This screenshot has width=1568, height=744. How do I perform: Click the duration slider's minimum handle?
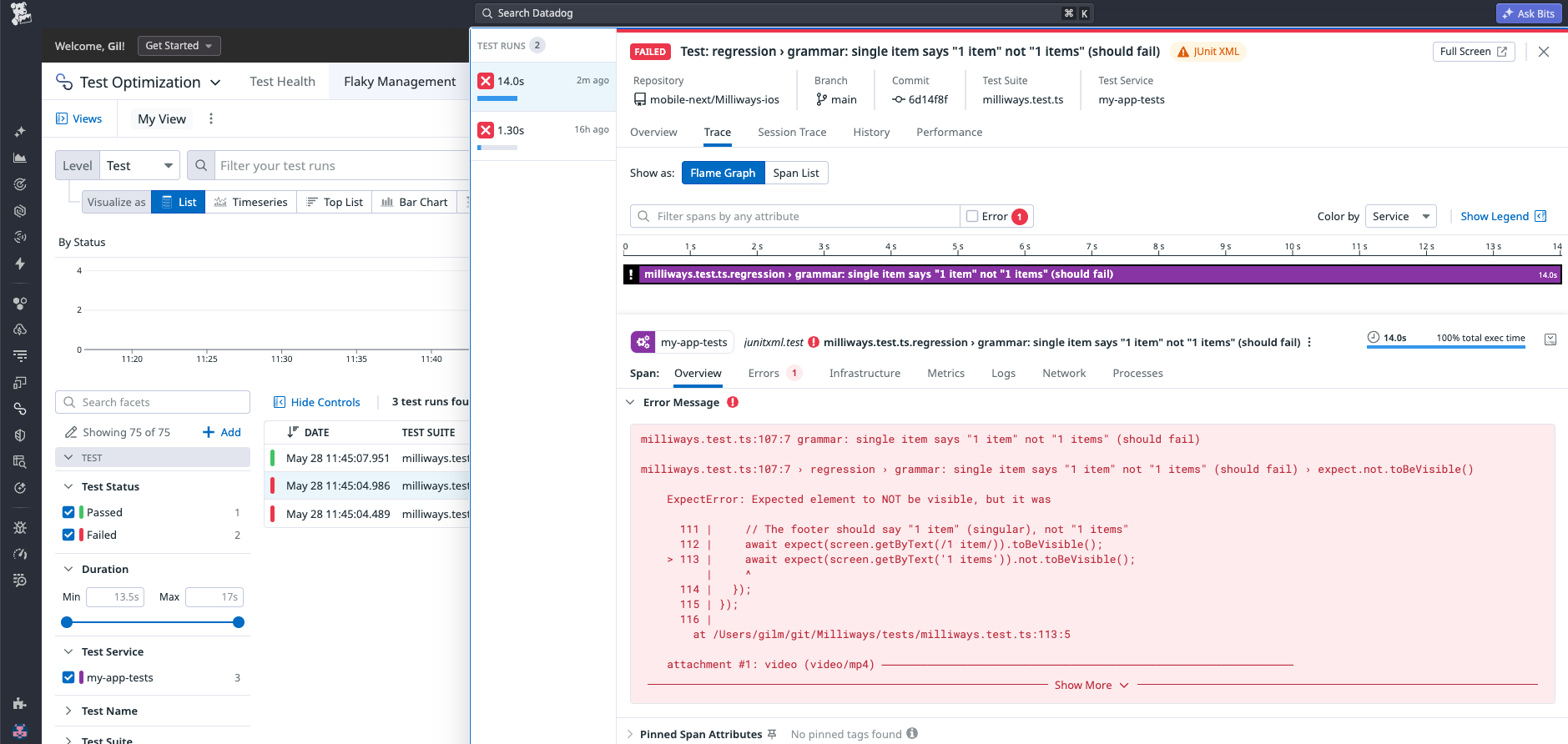[x=67, y=622]
